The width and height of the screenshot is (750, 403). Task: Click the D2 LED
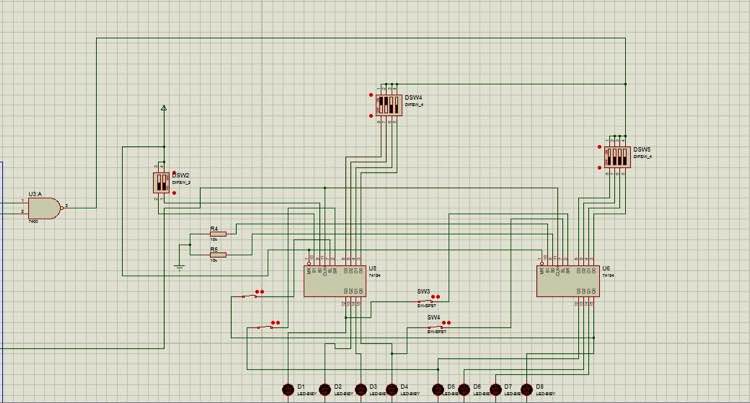[x=325, y=390]
